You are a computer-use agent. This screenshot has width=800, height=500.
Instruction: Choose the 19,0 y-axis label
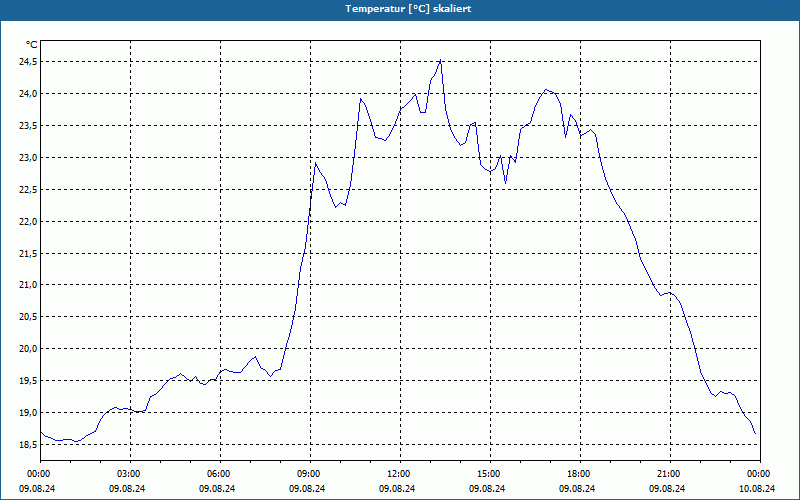[x=28, y=413]
